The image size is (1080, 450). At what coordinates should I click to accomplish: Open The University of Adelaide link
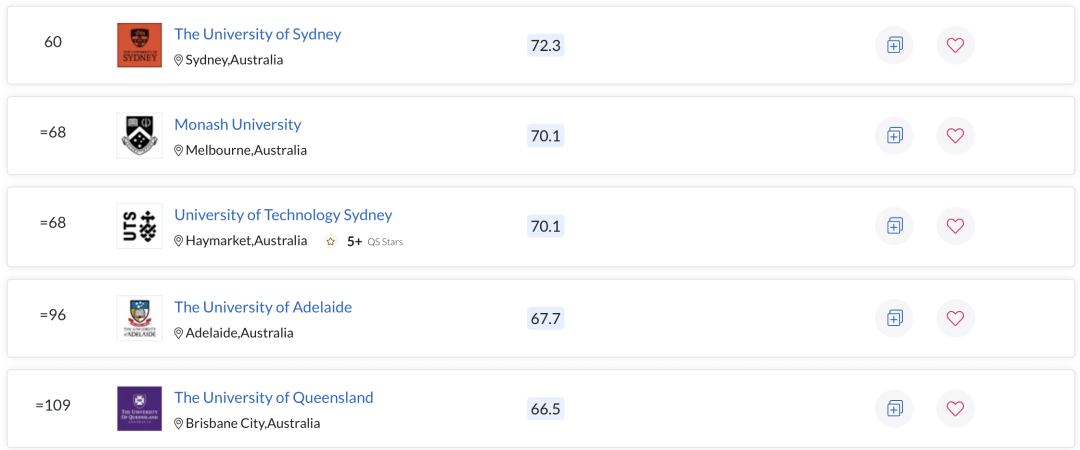coord(263,307)
